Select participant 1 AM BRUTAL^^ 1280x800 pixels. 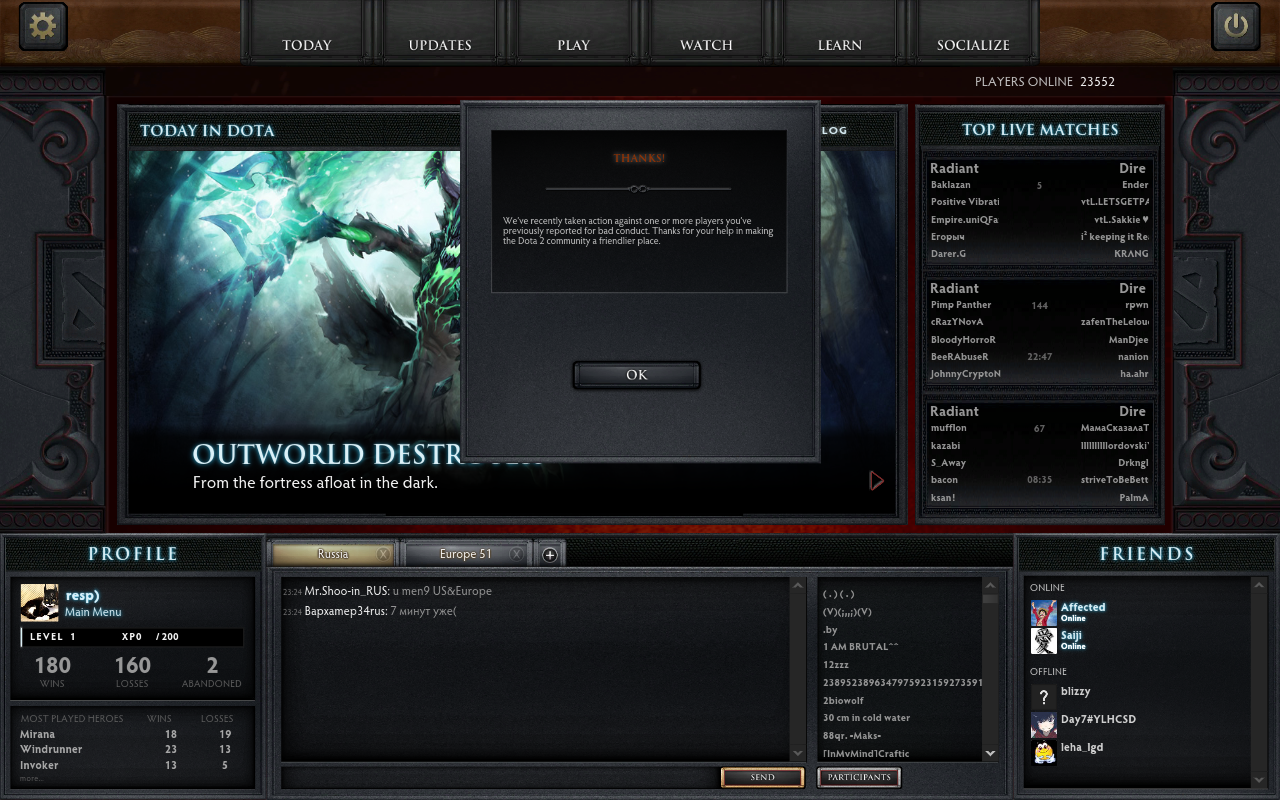point(861,647)
